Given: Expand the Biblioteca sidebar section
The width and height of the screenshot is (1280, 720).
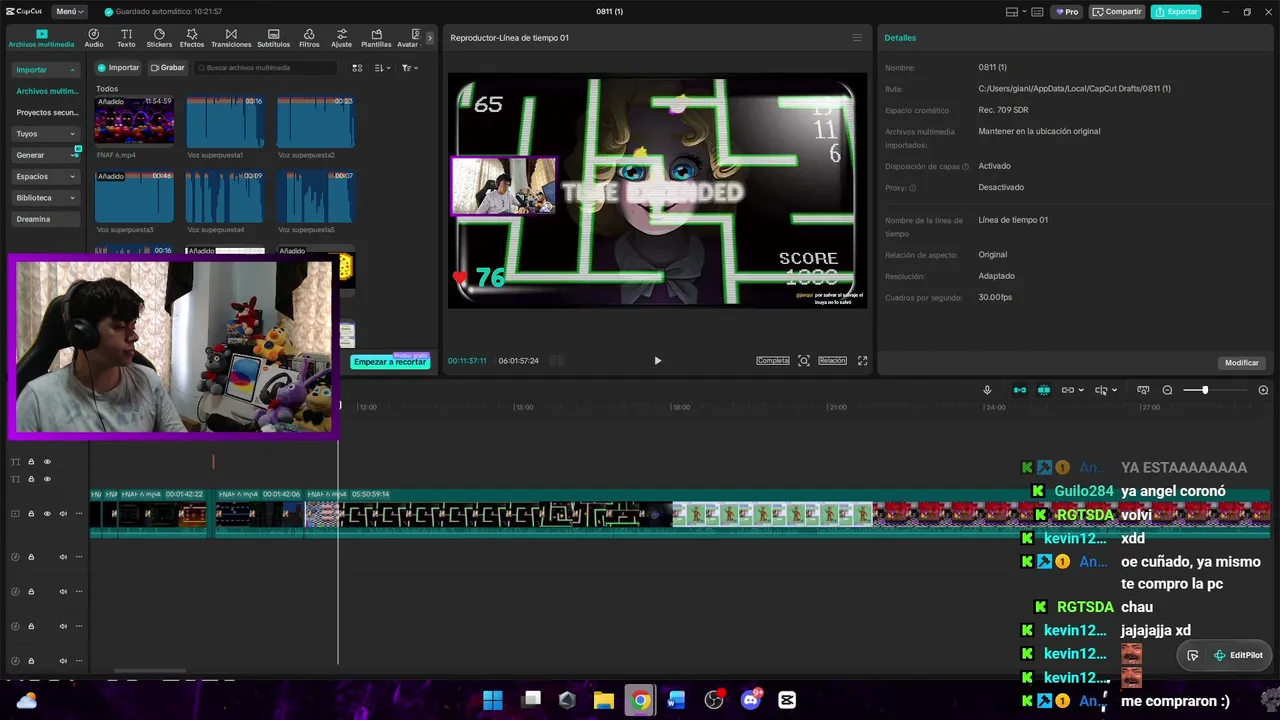Looking at the screenshot, I should [x=46, y=198].
